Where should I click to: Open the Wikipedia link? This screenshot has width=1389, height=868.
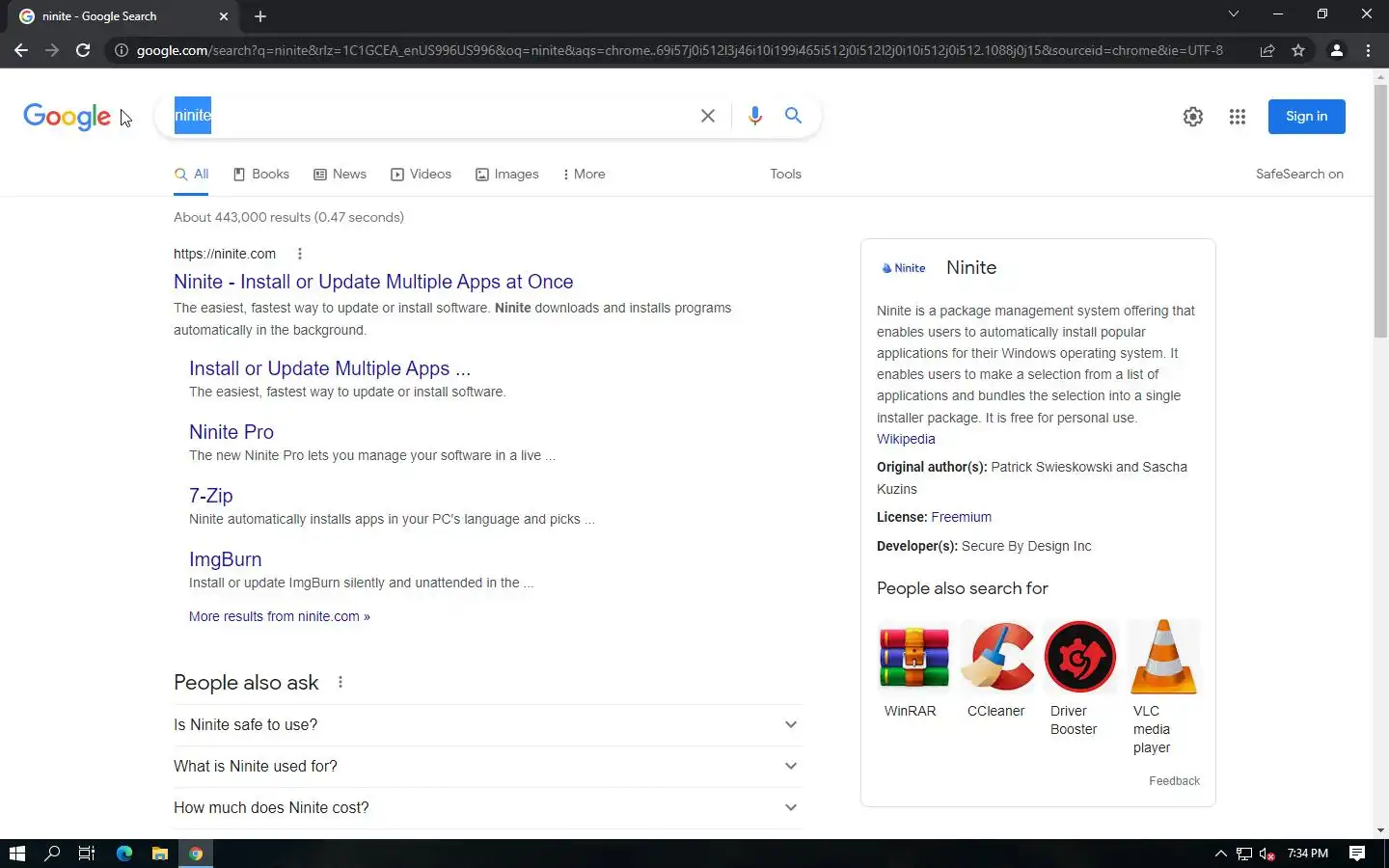[x=906, y=439]
